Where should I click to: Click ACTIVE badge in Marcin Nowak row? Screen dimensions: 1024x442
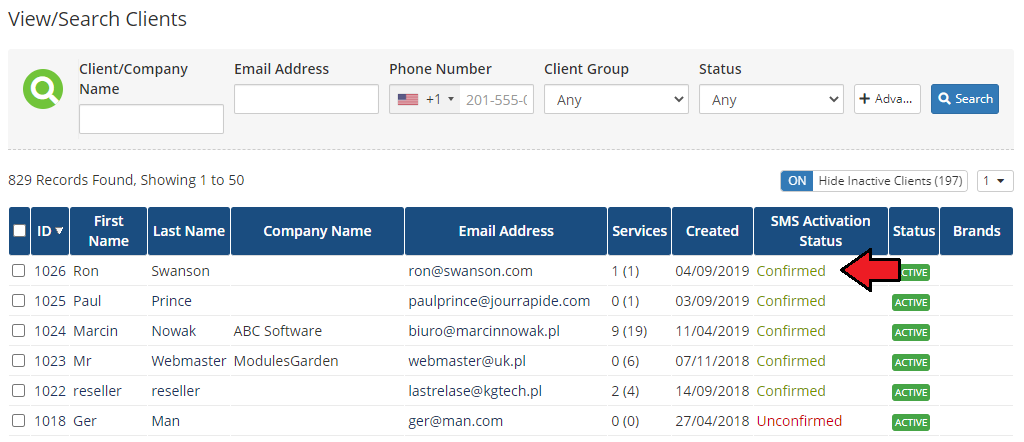[910, 332]
